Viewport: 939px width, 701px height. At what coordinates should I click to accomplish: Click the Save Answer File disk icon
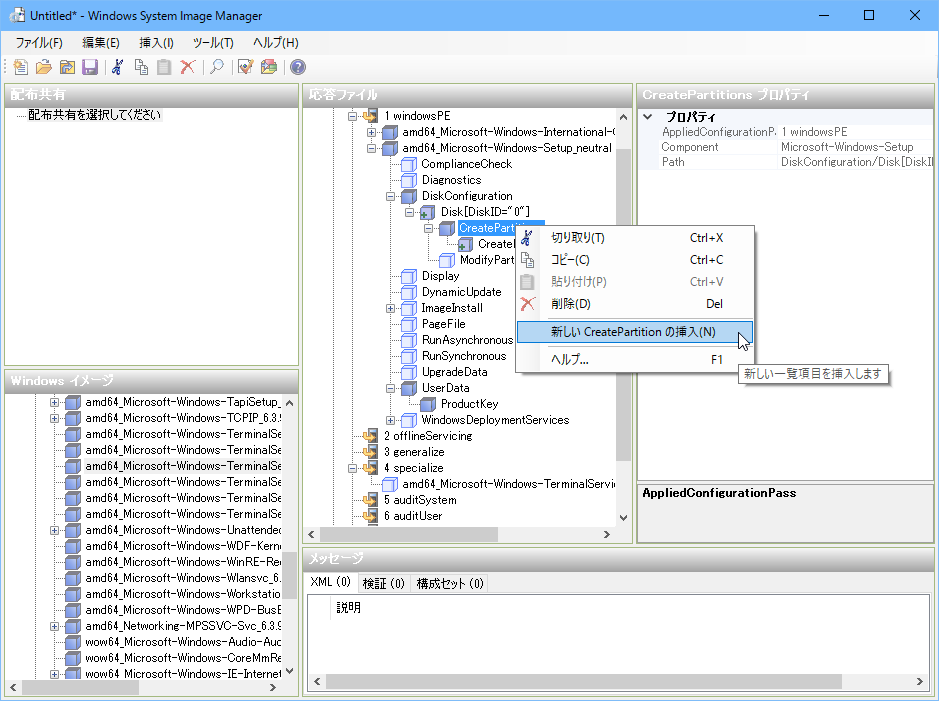[x=90, y=67]
